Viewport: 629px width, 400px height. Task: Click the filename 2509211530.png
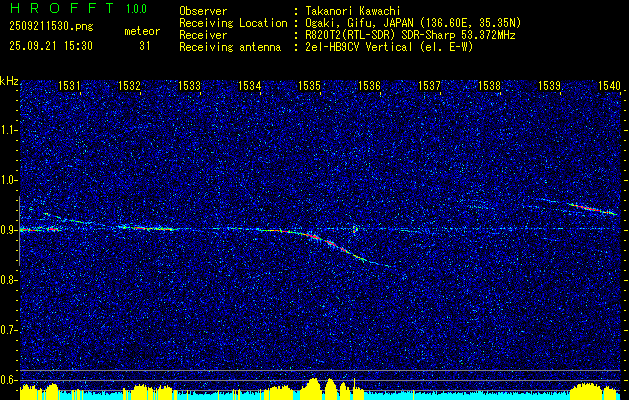[51, 27]
